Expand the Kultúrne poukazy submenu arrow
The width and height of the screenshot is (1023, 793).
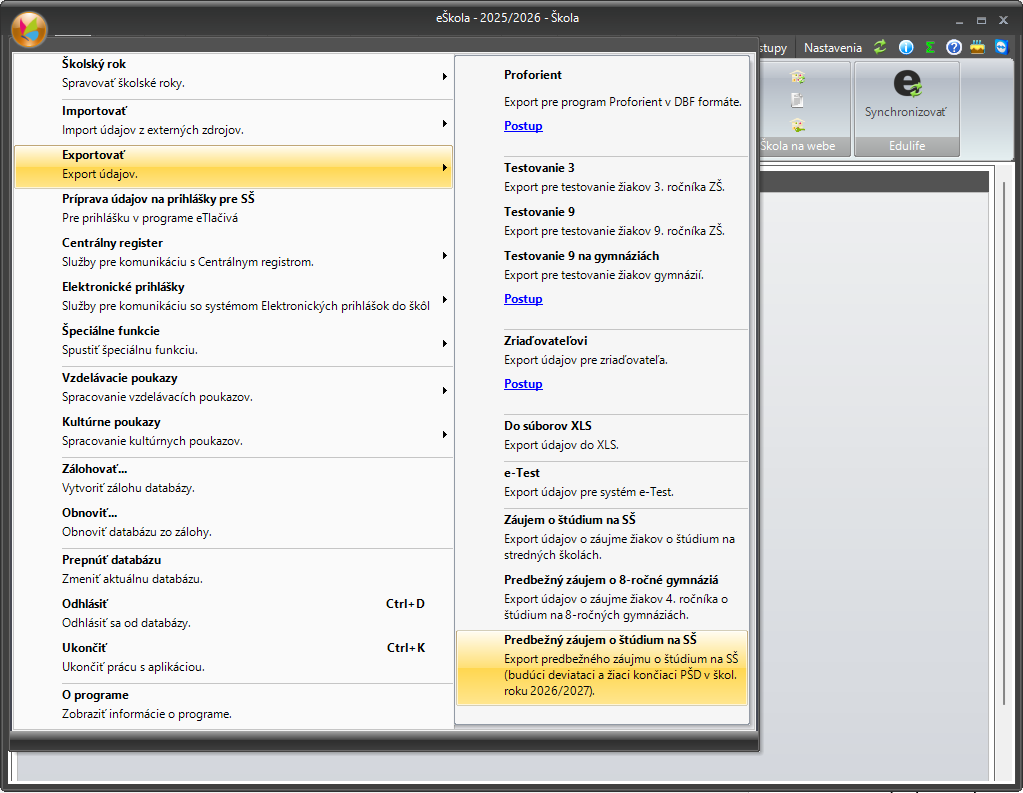(x=444, y=434)
